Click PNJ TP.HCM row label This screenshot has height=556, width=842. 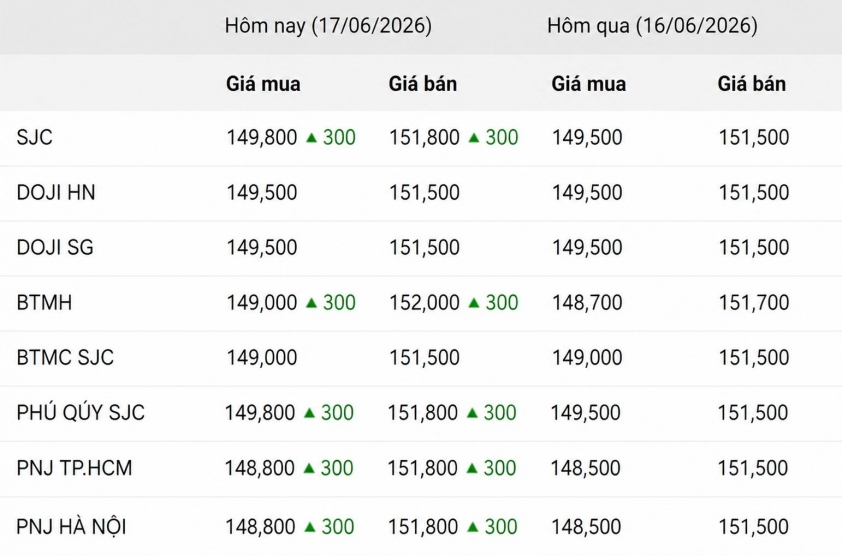pyautogui.click(x=74, y=468)
